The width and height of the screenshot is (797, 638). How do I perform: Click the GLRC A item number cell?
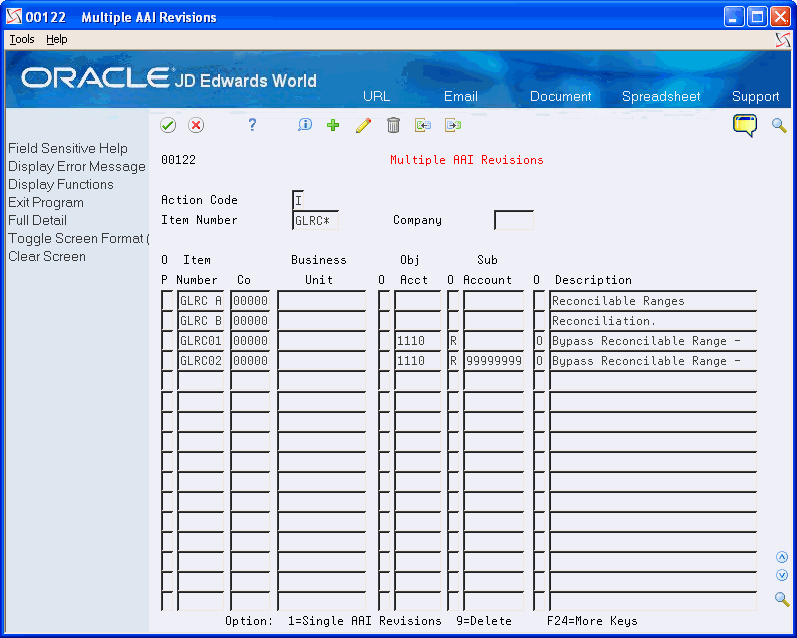[201, 300]
